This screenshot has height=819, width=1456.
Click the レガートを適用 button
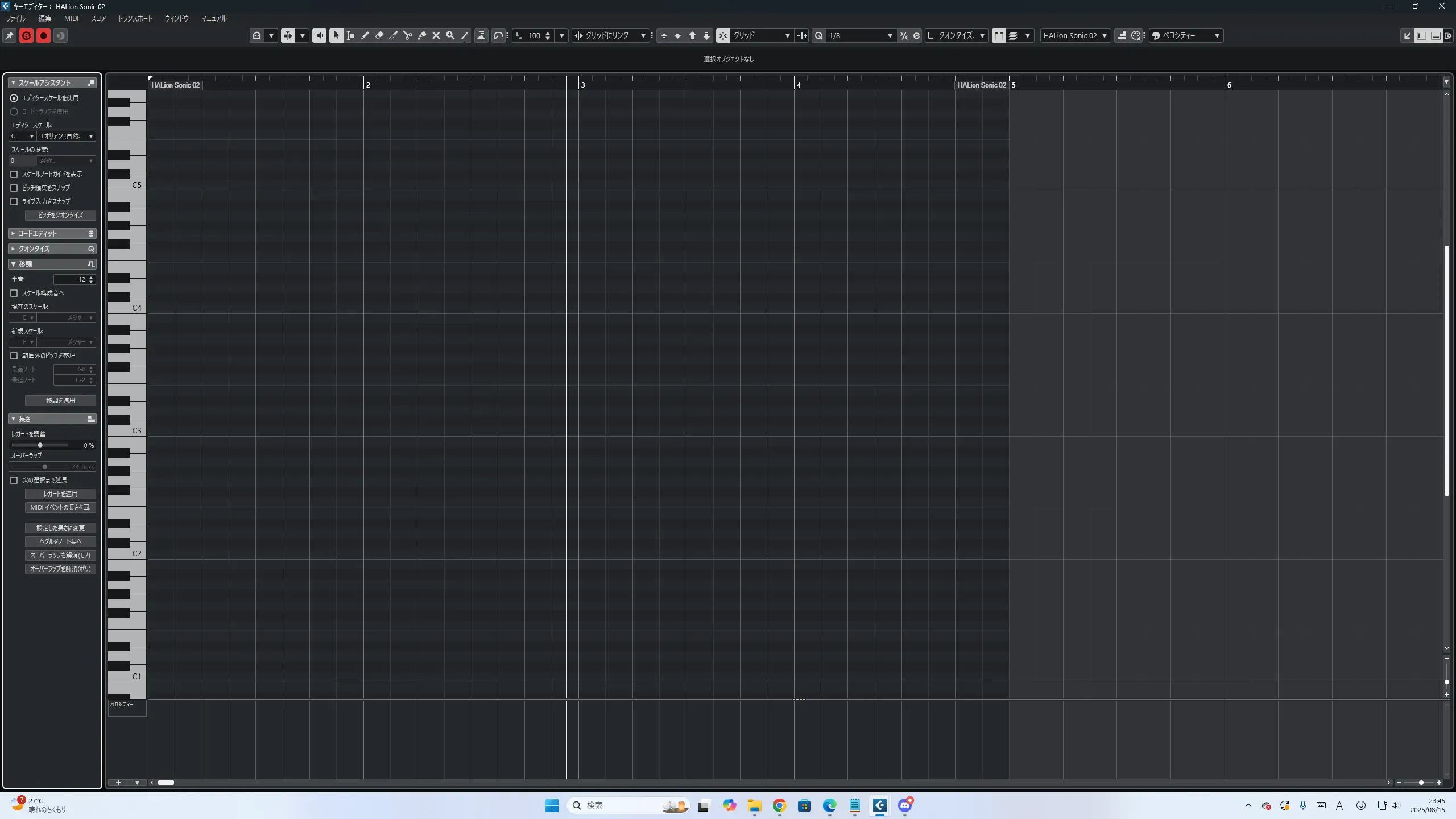coord(60,494)
